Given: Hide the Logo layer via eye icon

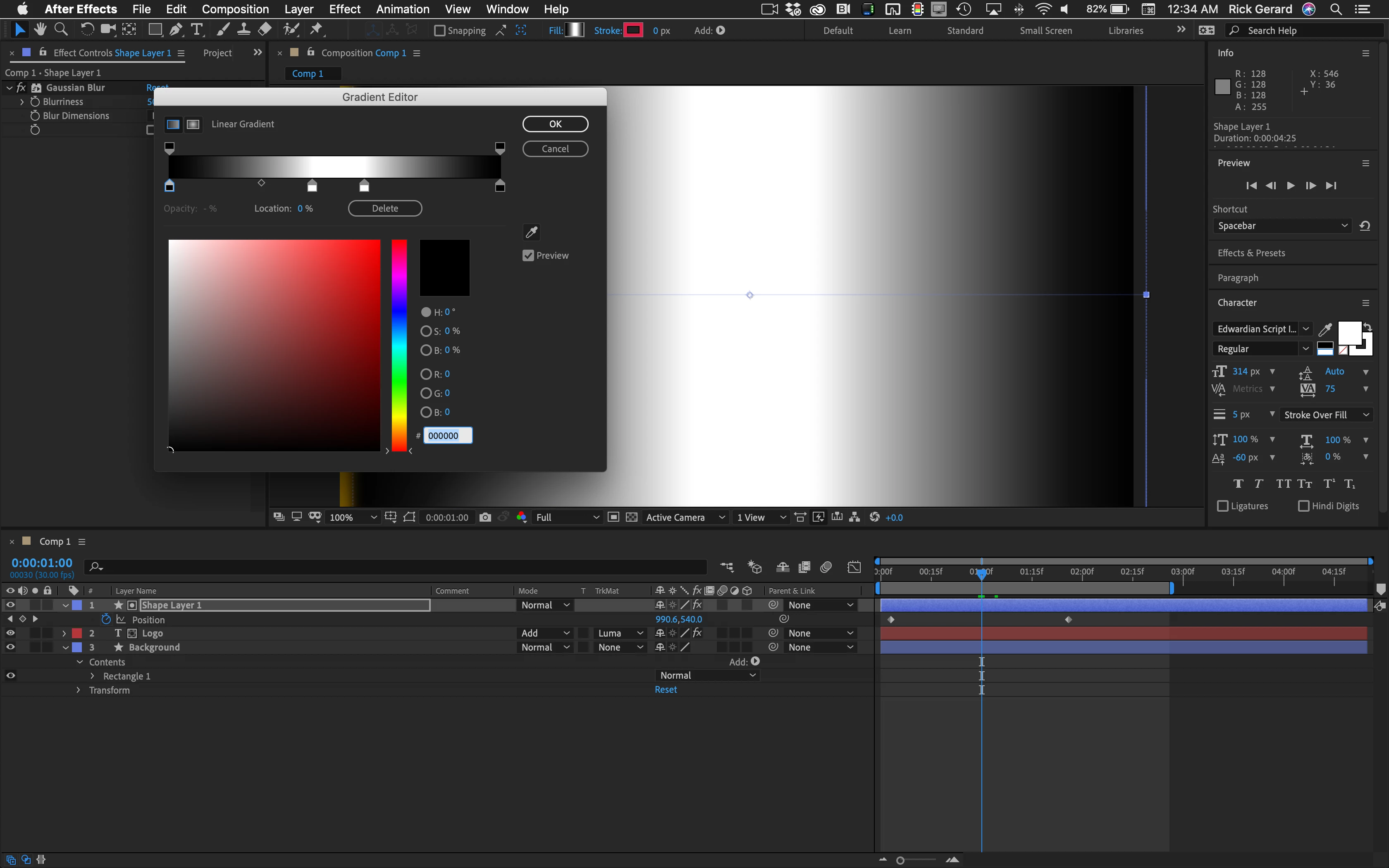Looking at the screenshot, I should point(10,633).
